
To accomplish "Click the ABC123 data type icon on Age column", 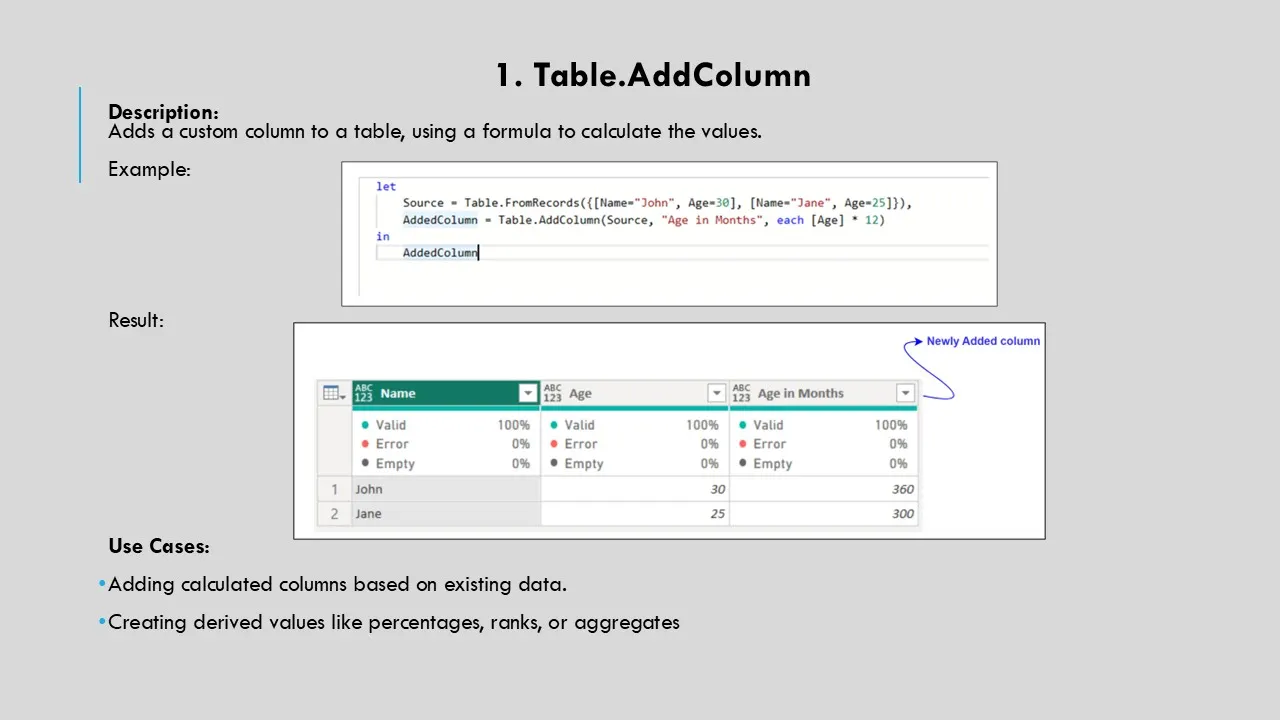I will [x=552, y=393].
